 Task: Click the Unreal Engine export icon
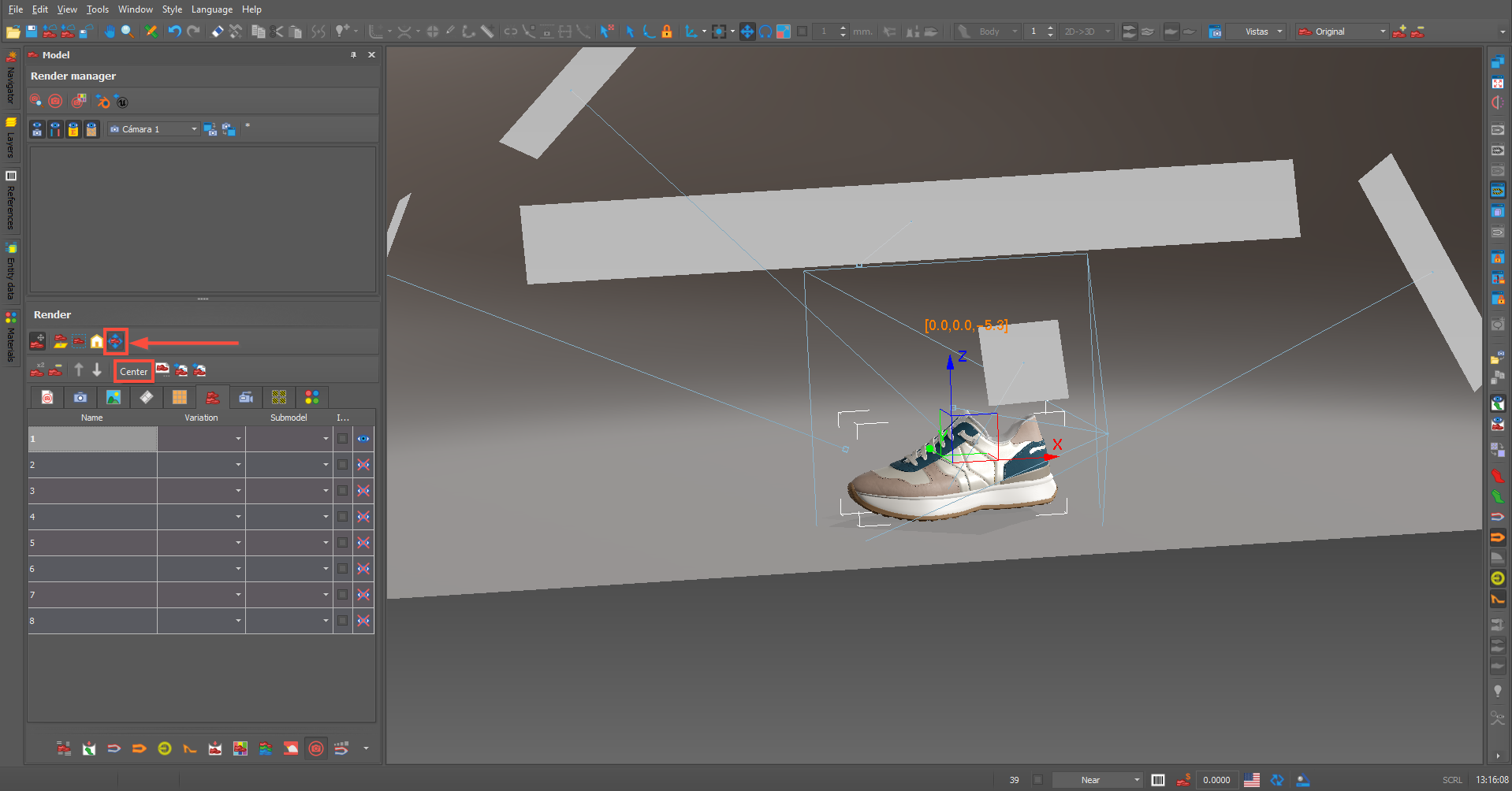121,102
